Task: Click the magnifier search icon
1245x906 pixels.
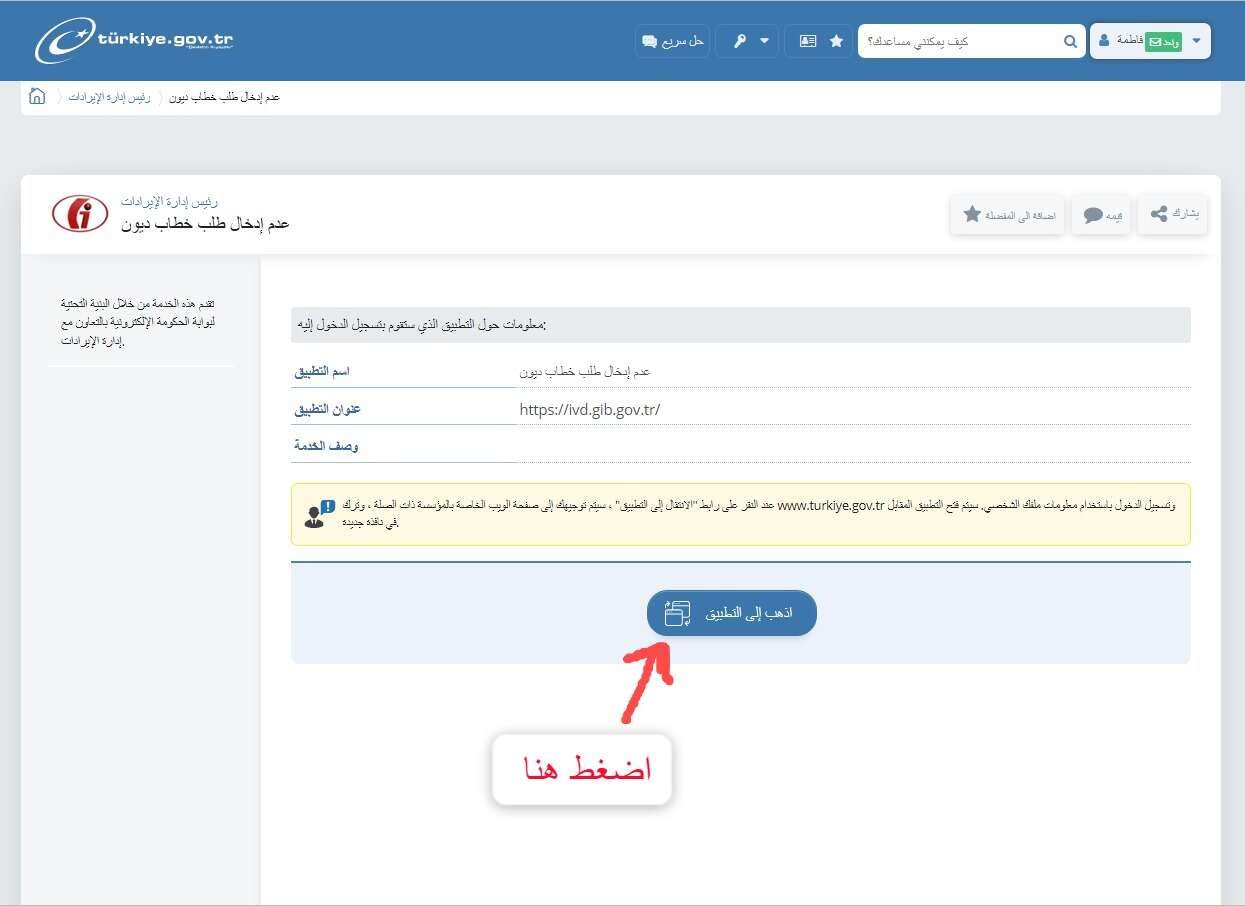Action: 1070,41
